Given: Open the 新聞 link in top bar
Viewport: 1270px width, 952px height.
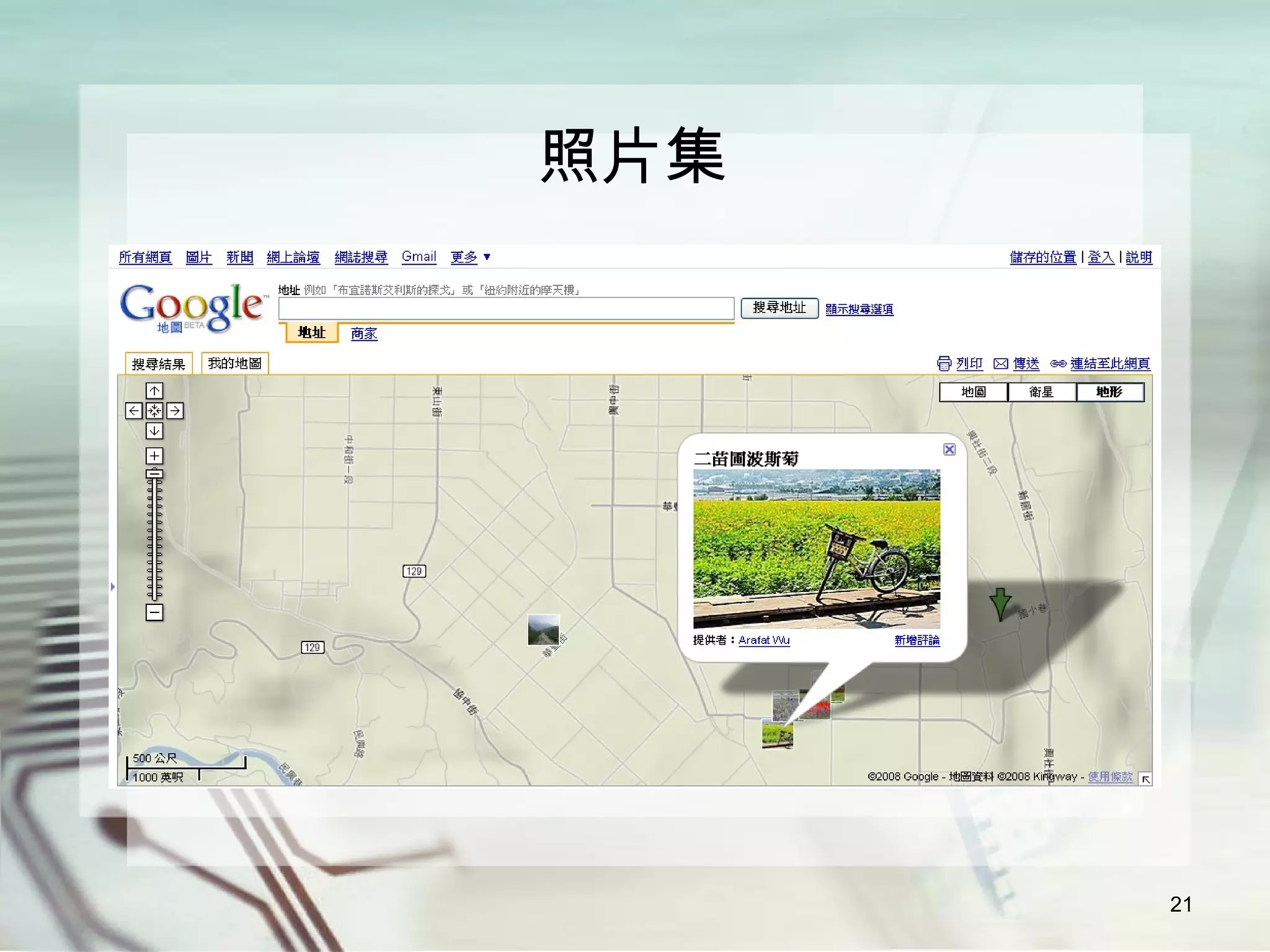Looking at the screenshot, I should coord(240,257).
